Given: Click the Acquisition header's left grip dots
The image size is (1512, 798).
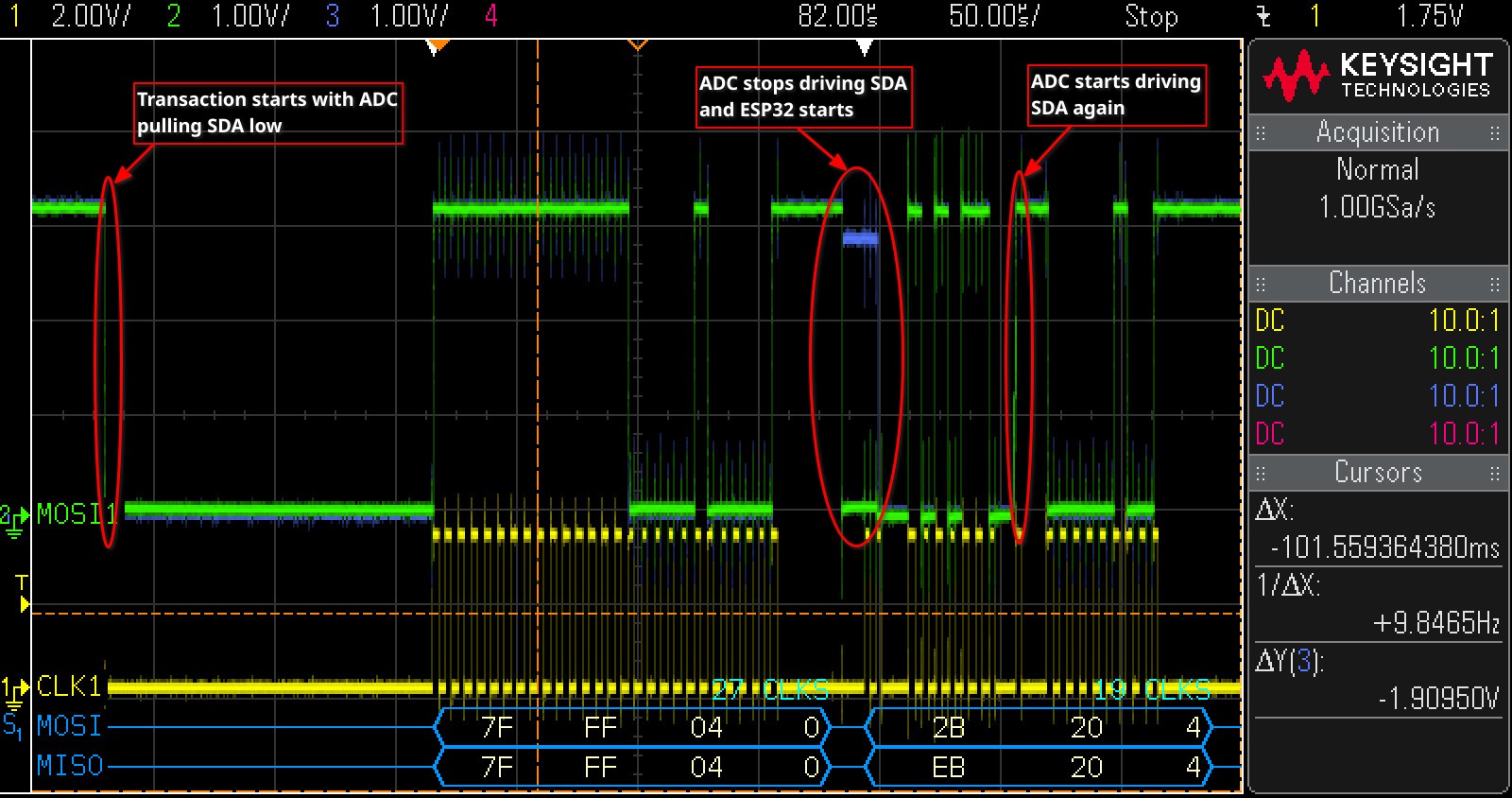Looking at the screenshot, I should (x=1260, y=133).
